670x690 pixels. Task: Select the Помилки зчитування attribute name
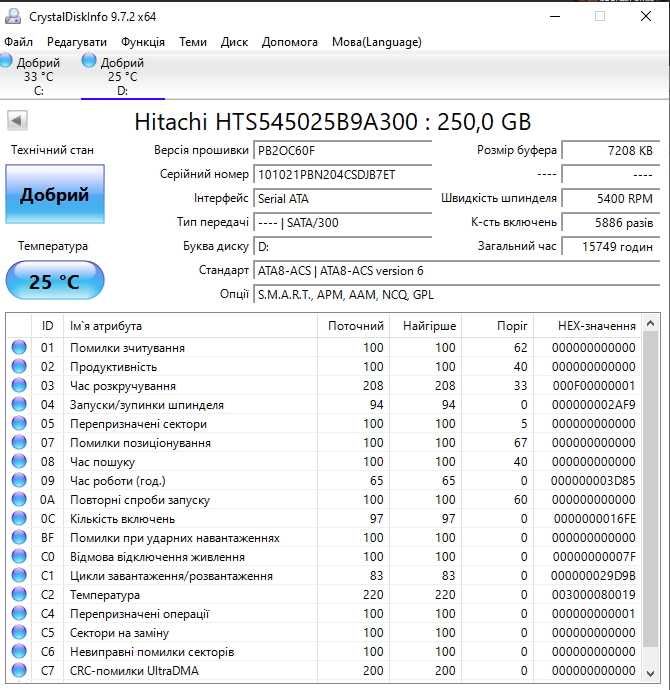pos(127,348)
